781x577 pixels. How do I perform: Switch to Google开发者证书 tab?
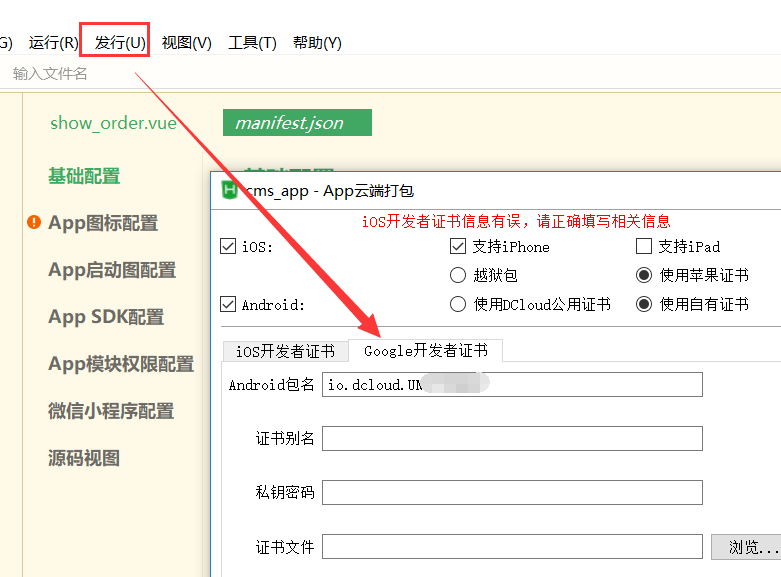pyautogui.click(x=426, y=350)
